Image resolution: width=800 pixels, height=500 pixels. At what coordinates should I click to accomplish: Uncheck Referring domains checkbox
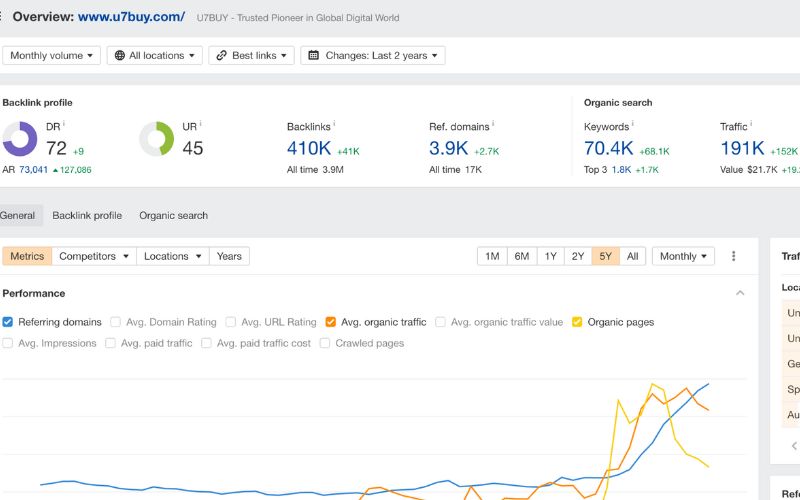coord(7,322)
